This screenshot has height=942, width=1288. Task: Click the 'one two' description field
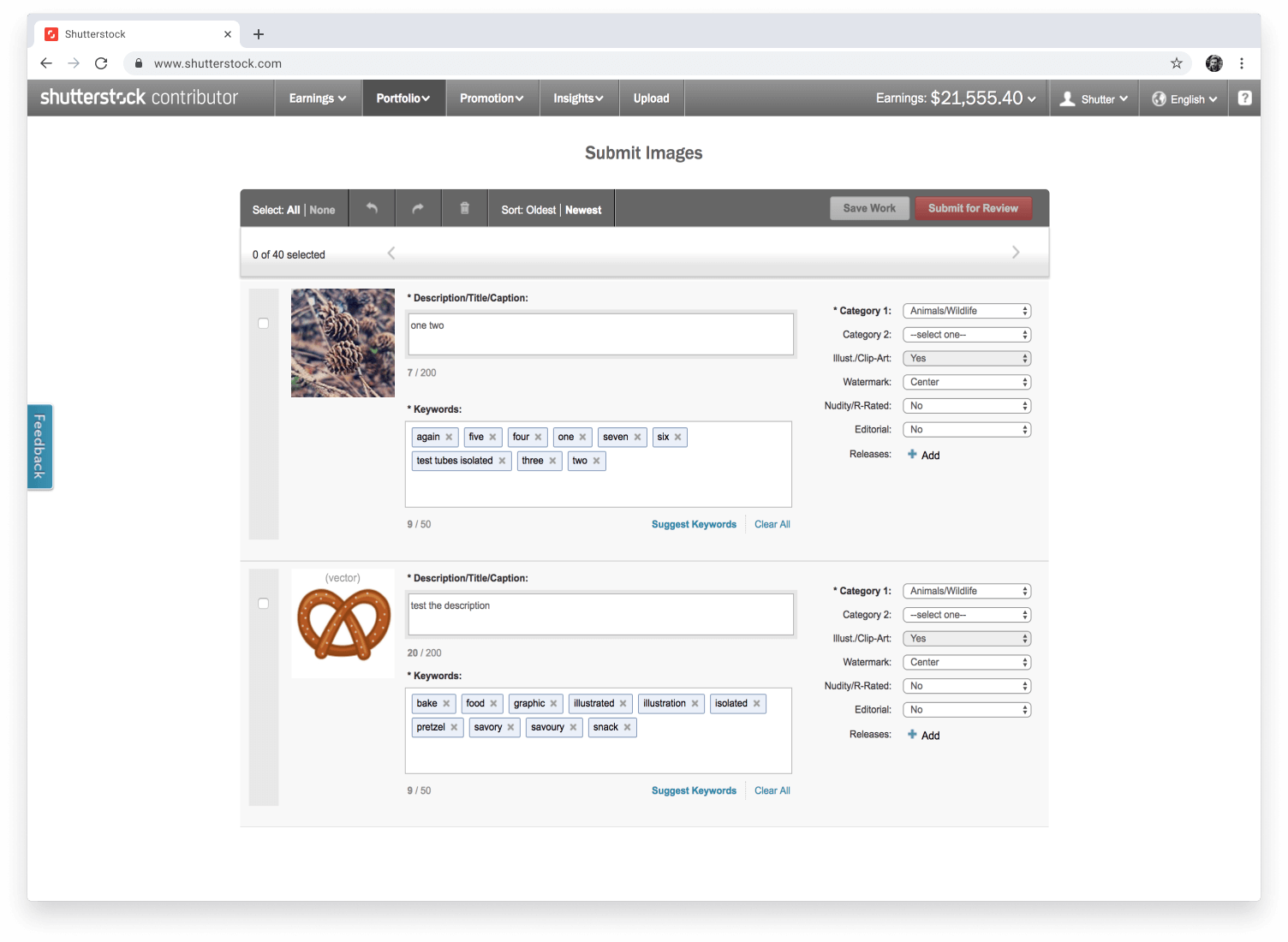600,334
